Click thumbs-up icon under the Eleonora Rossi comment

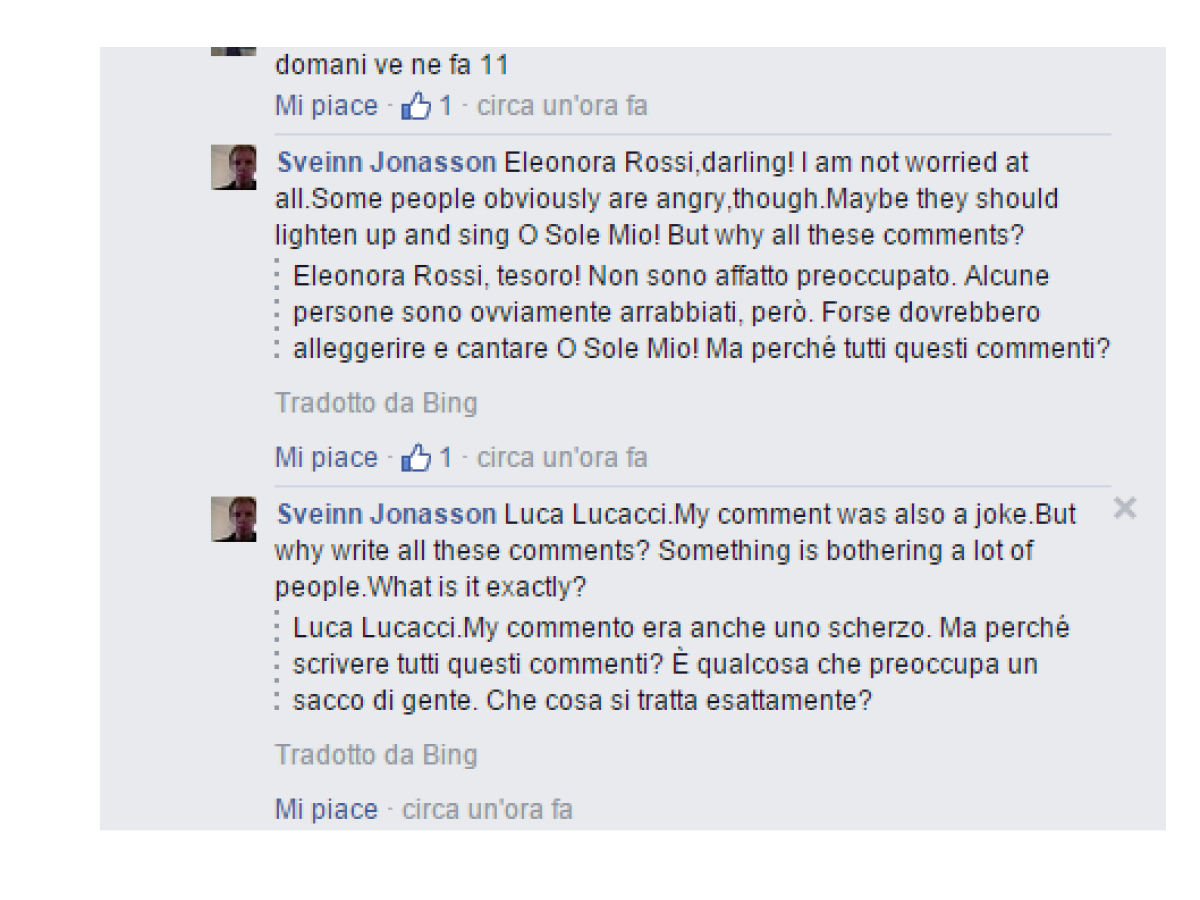tap(413, 458)
